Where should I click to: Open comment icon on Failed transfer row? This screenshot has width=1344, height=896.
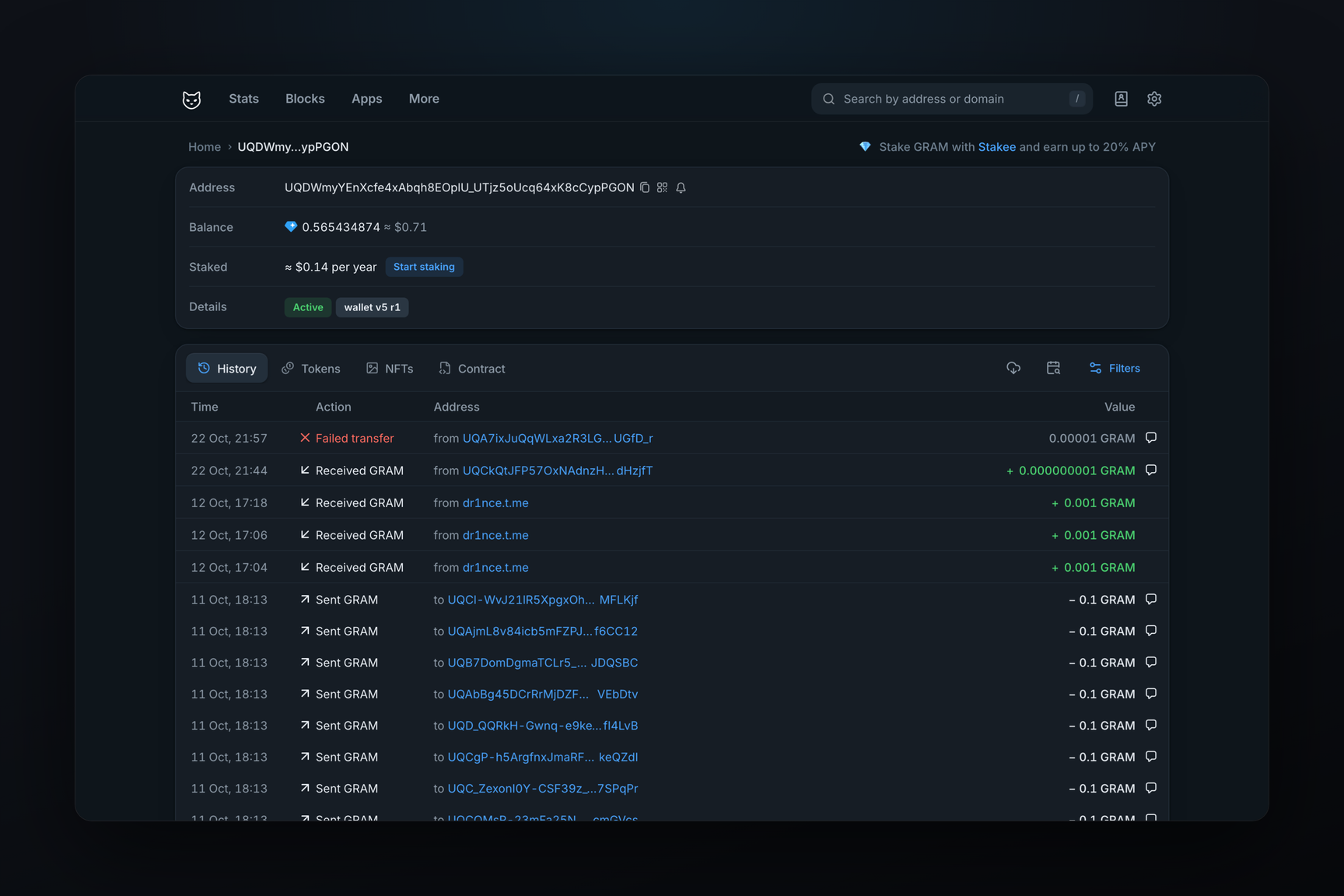click(x=1151, y=438)
